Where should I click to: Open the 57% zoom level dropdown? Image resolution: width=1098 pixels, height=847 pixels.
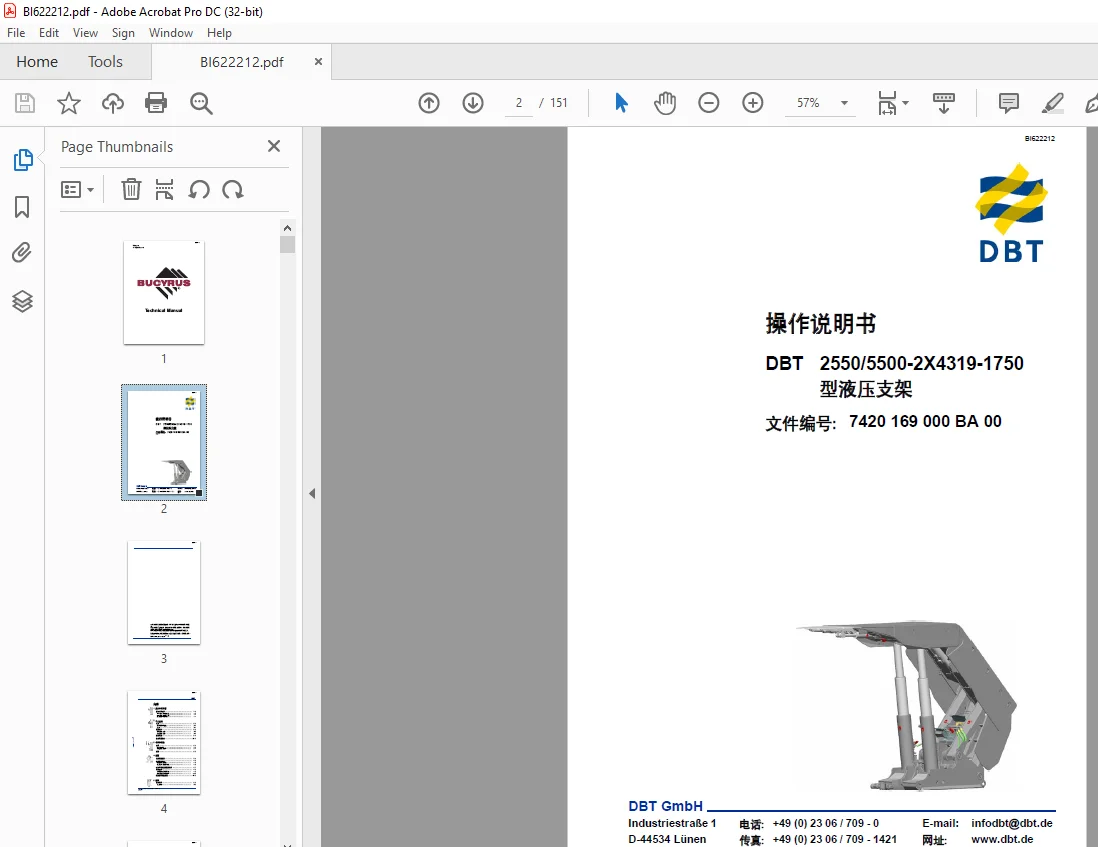(x=845, y=103)
